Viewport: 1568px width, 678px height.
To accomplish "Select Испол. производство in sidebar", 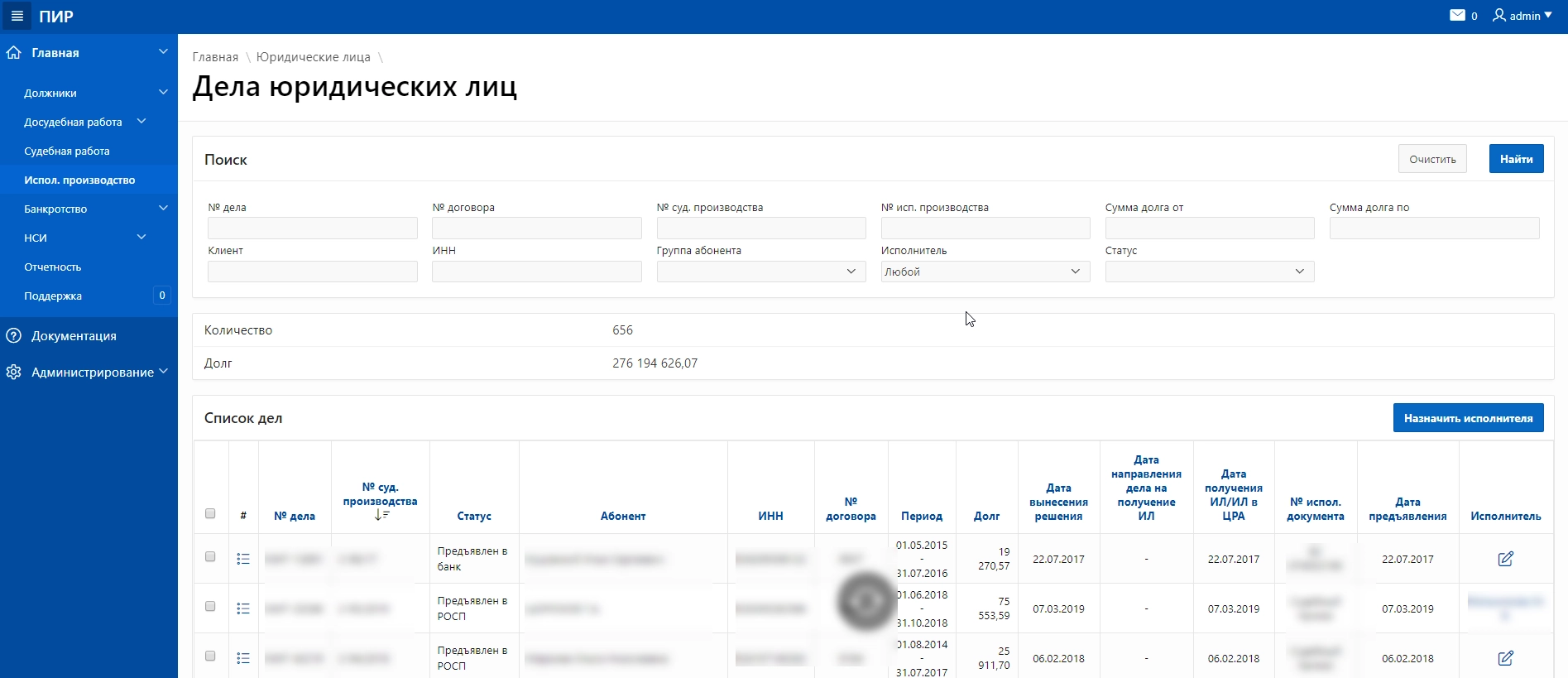I will tap(79, 180).
